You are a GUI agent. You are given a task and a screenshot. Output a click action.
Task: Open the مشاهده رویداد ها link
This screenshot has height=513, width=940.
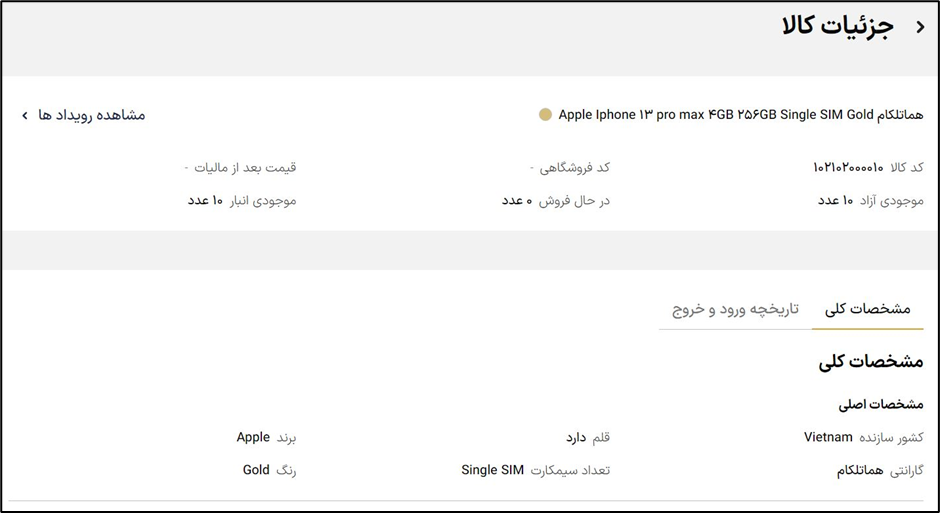tap(92, 115)
